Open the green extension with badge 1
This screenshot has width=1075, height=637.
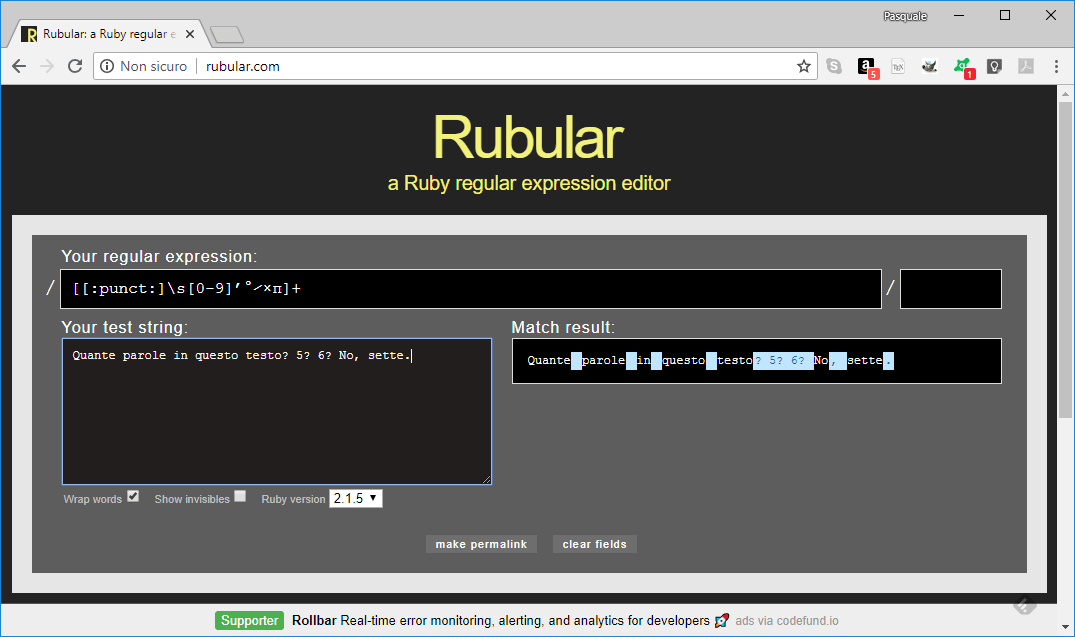(963, 67)
